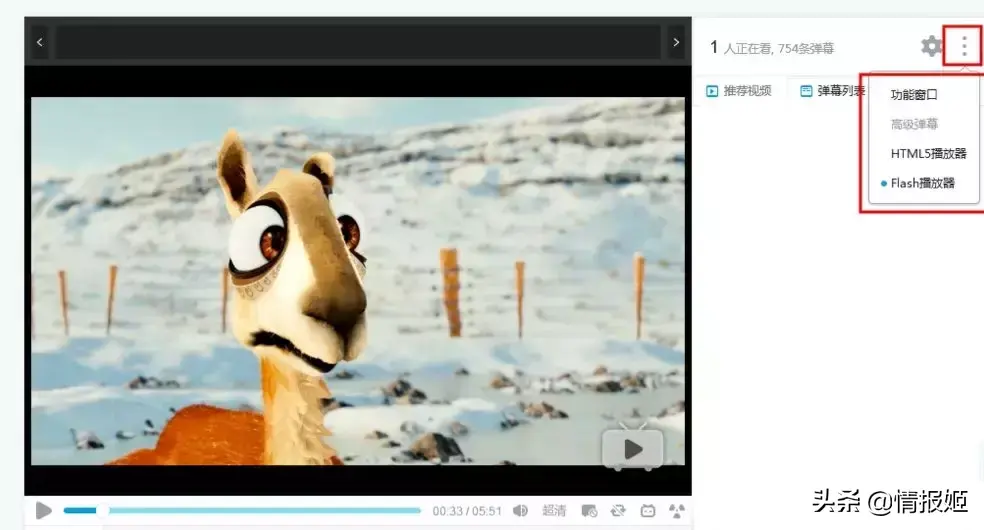
Task: Choose 高级弹幕 in the menu
Action: pyautogui.click(x=914, y=124)
